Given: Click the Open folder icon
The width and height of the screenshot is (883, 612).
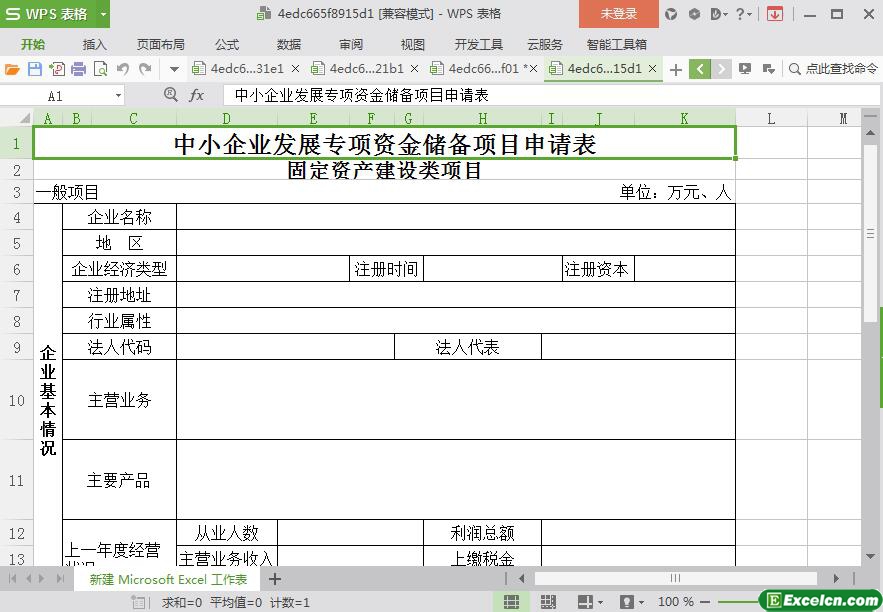Looking at the screenshot, I should tap(12, 69).
